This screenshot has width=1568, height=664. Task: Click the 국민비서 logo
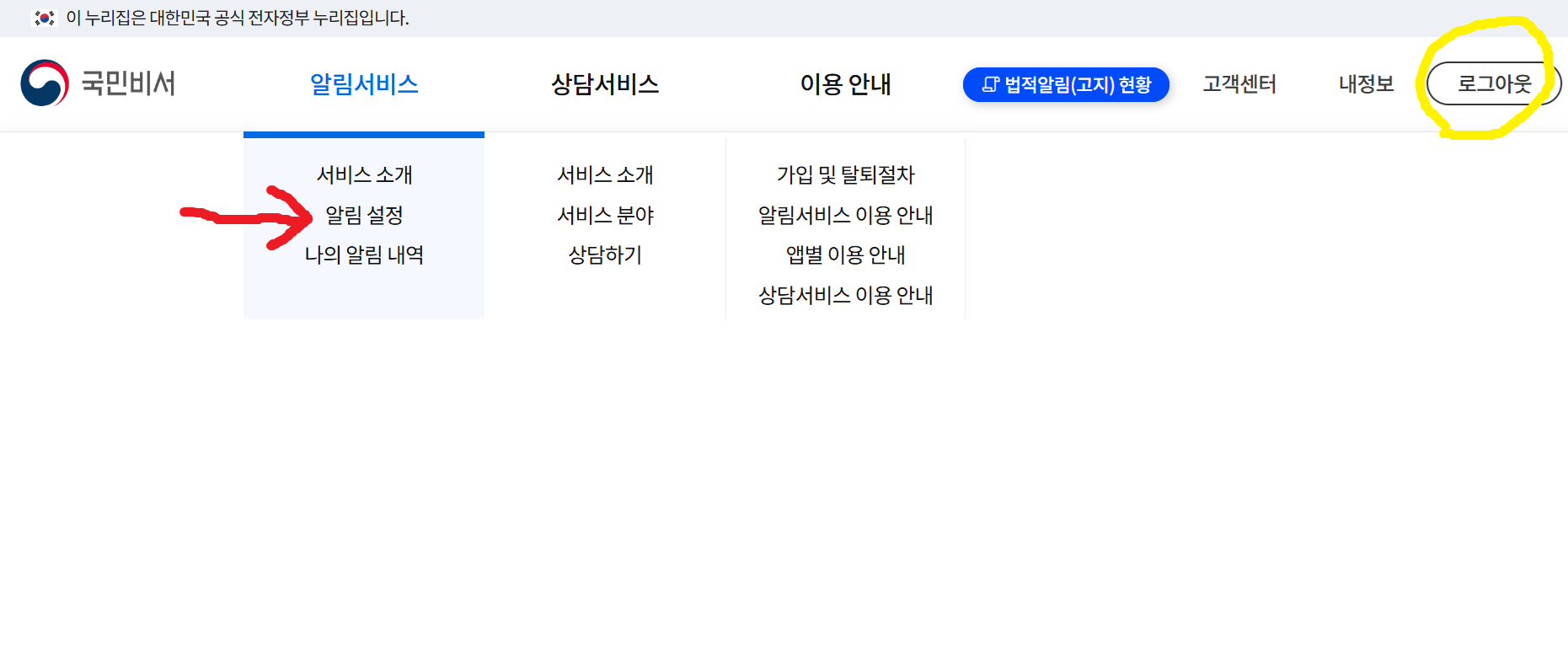pyautogui.click(x=98, y=83)
